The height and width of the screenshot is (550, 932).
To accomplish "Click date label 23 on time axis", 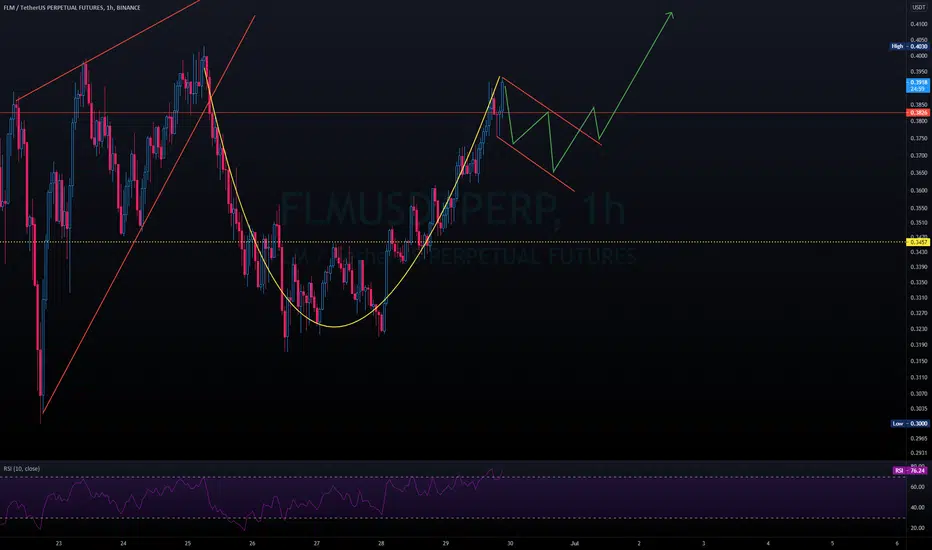I will [x=59, y=543].
